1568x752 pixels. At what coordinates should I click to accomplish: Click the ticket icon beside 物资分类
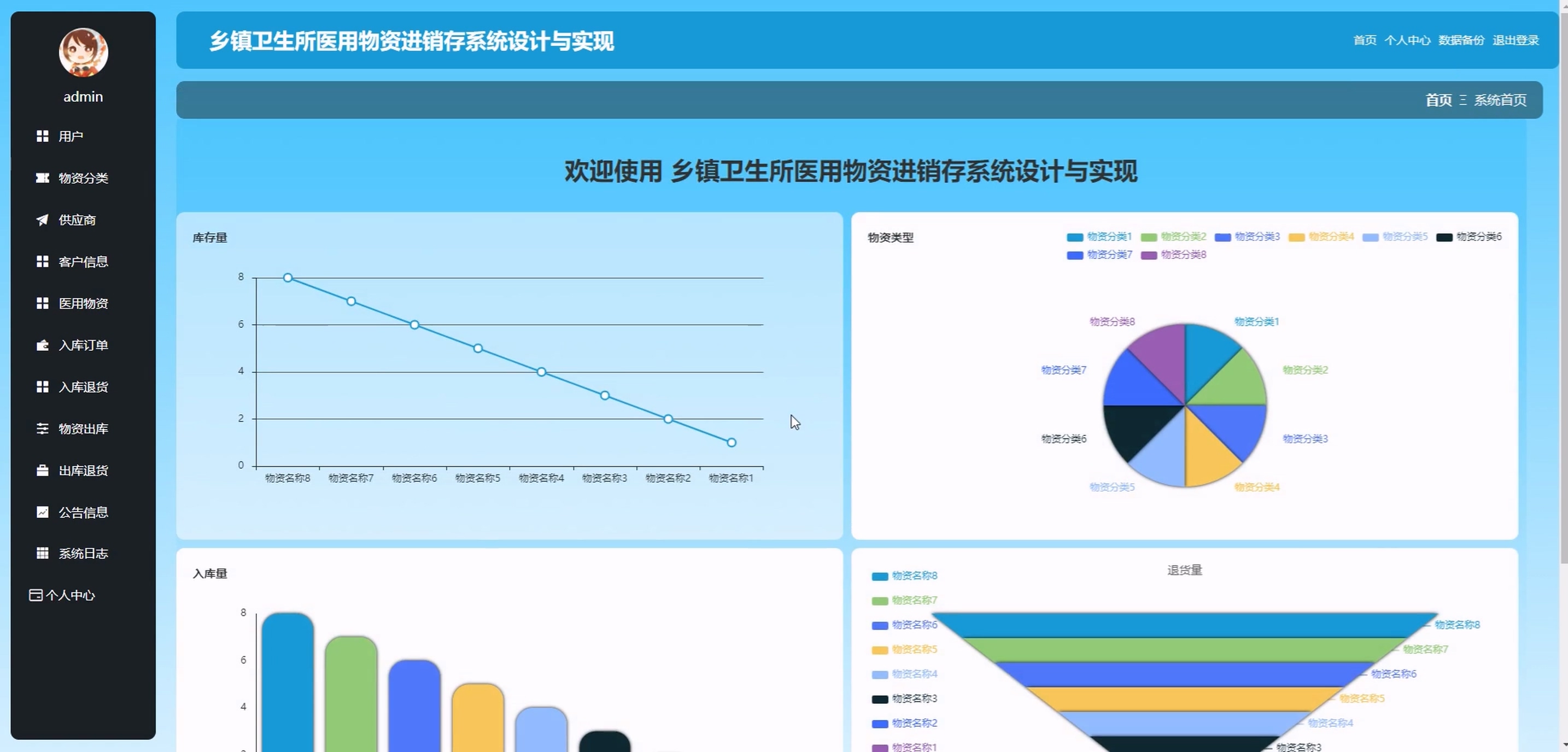coord(42,178)
